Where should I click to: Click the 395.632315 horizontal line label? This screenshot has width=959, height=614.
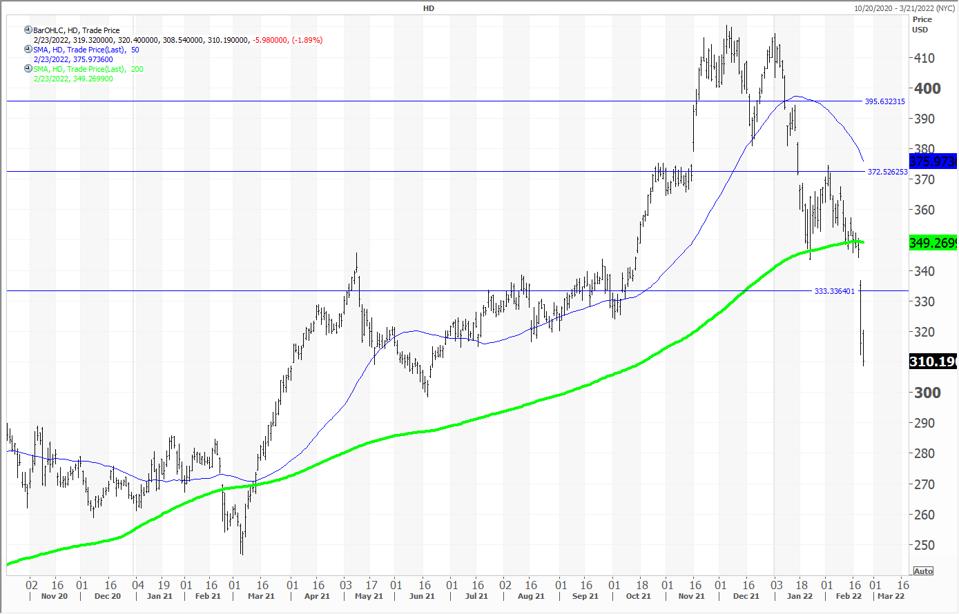(884, 101)
